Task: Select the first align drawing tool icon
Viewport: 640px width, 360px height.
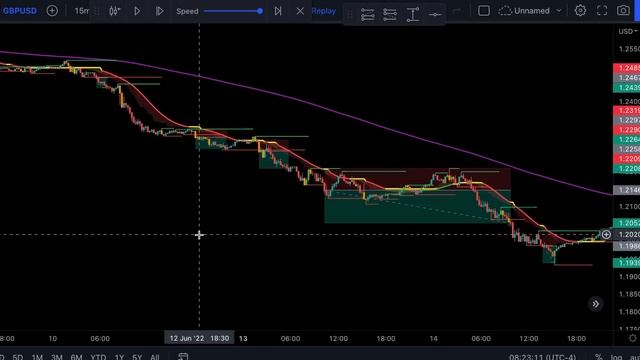Action: pyautogui.click(x=367, y=15)
